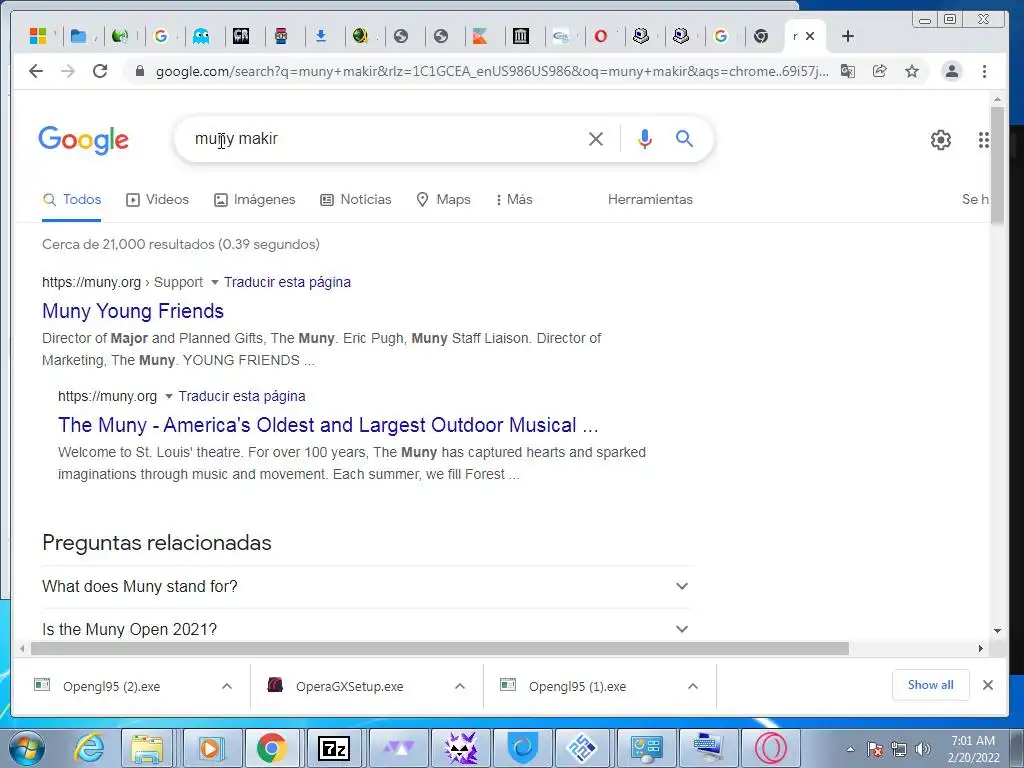
Task: Open options for Opengl95 (2).exe download
Action: pyautogui.click(x=227, y=686)
